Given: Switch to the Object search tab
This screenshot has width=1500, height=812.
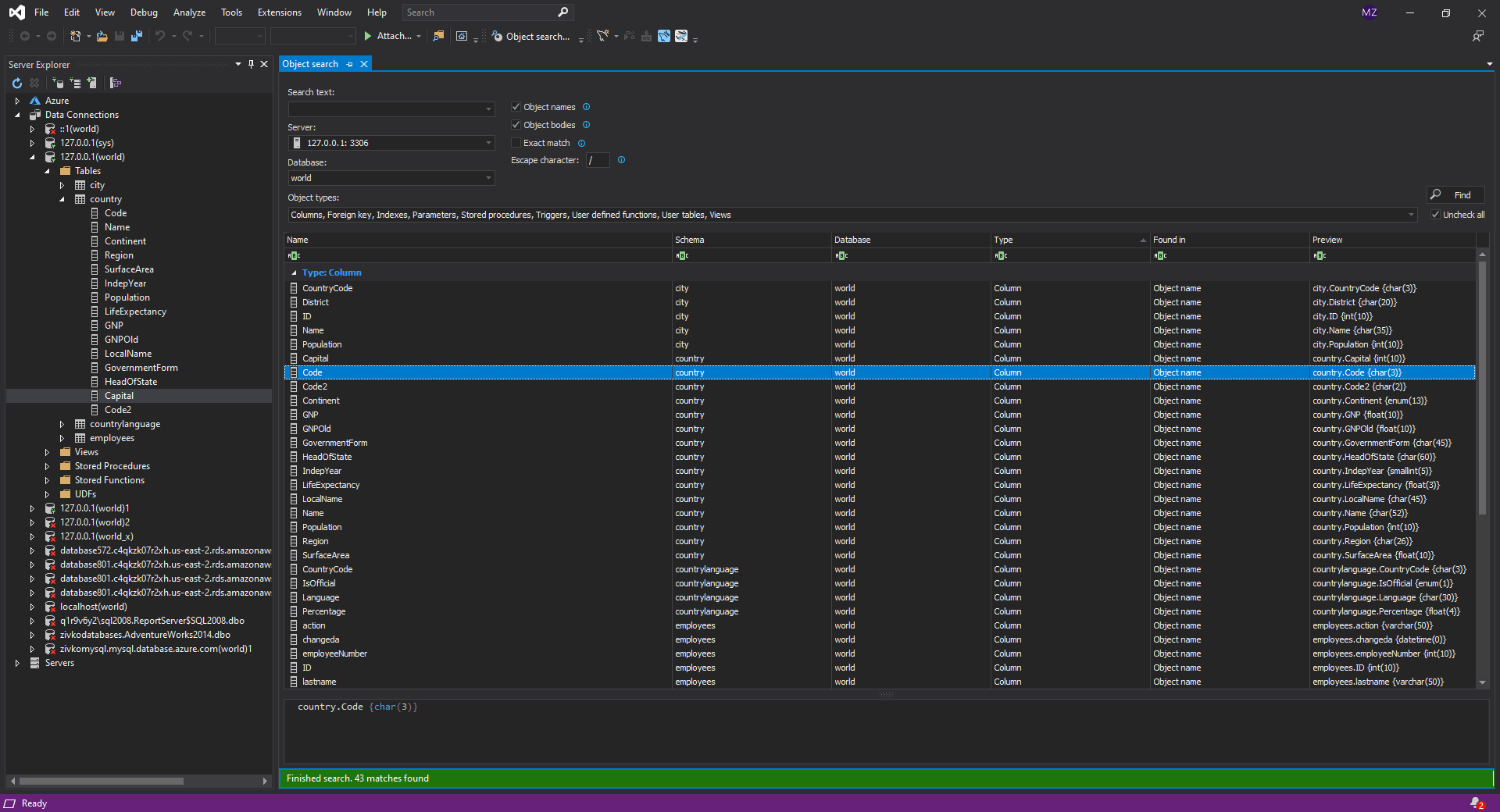Looking at the screenshot, I should point(311,63).
